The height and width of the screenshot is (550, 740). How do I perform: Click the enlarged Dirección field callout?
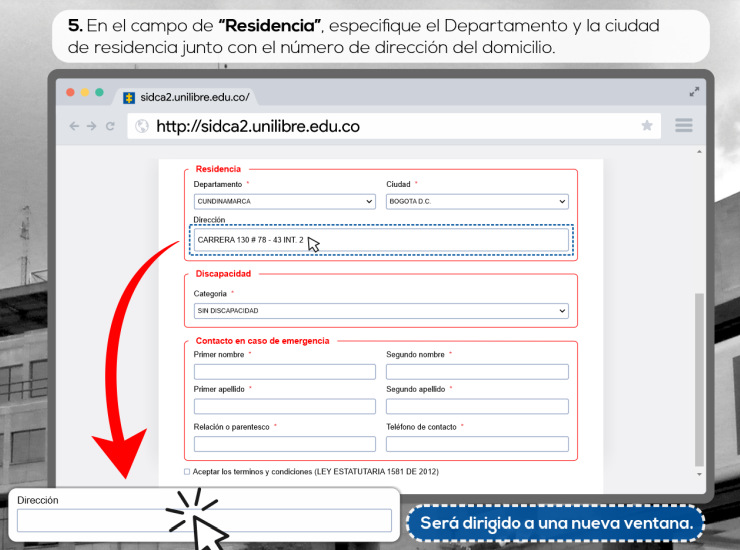tap(204, 521)
